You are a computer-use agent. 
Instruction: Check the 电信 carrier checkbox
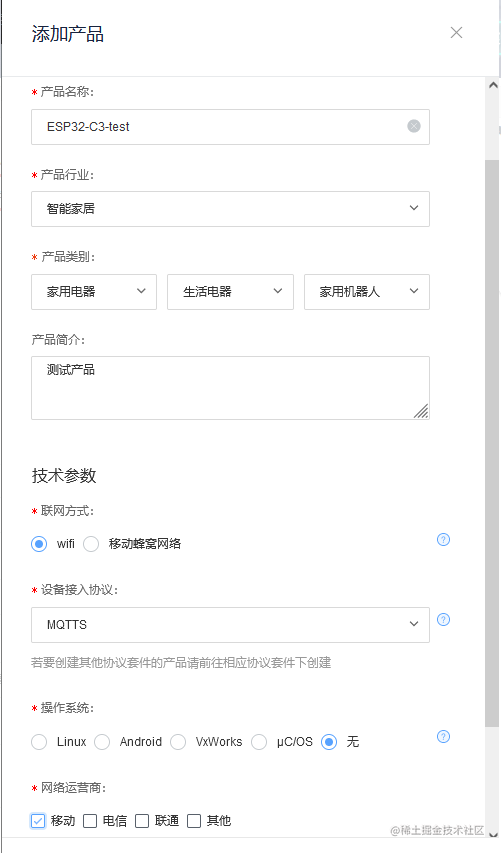(90, 821)
